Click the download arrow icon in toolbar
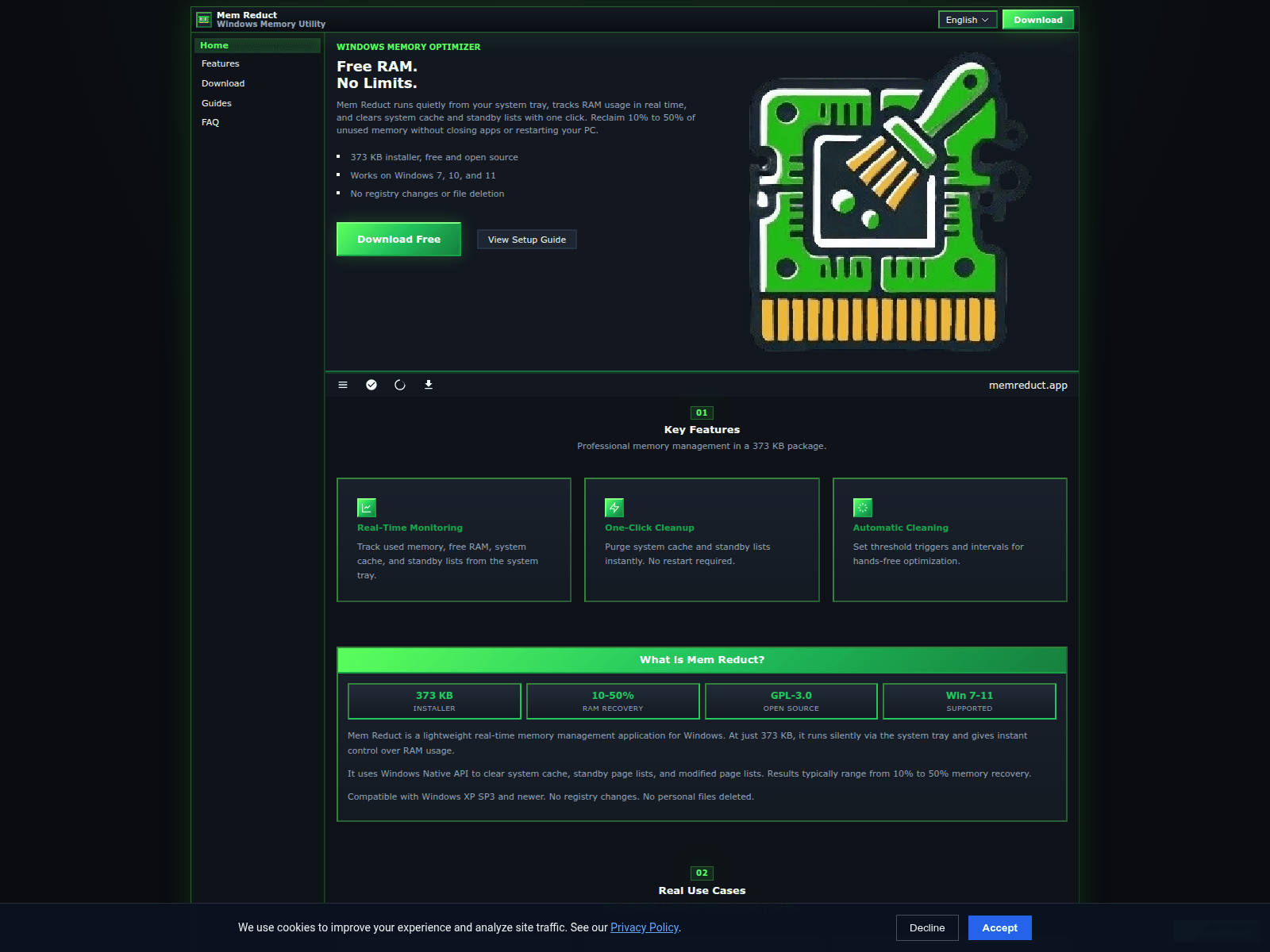 (429, 385)
